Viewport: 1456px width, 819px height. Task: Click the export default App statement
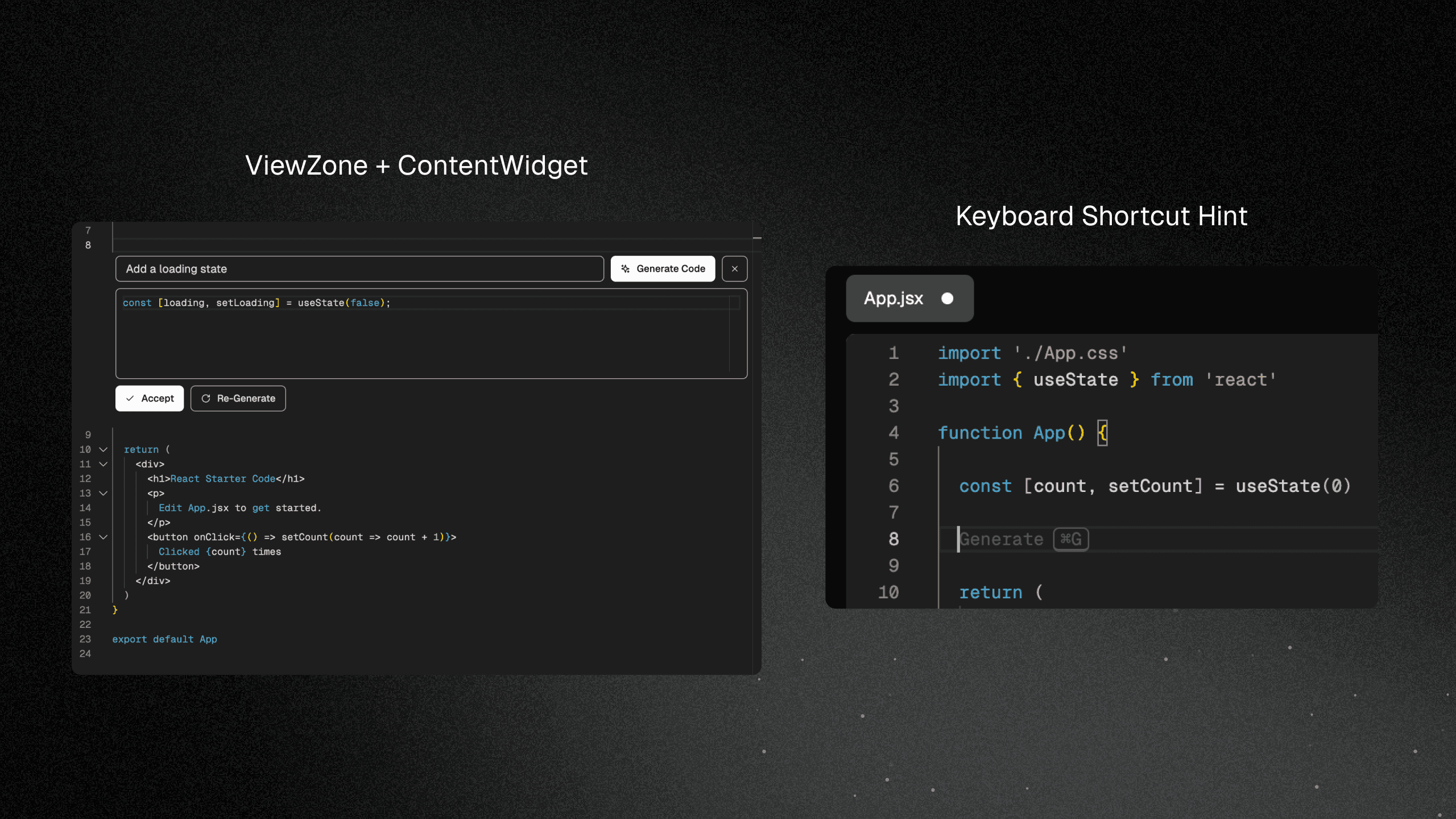[164, 639]
